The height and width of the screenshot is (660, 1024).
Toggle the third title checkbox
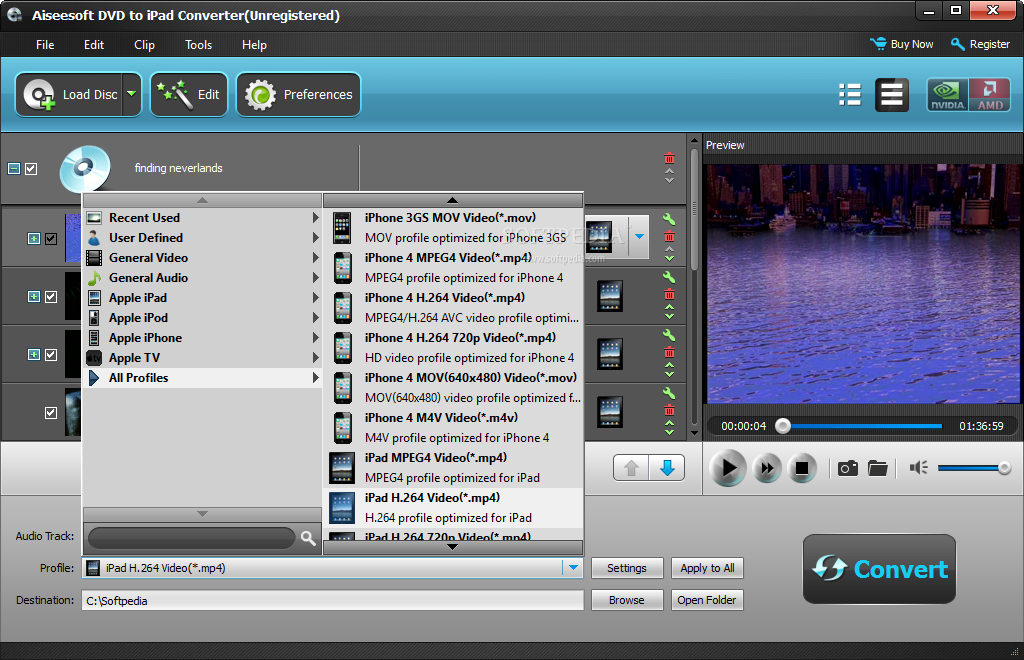point(51,354)
